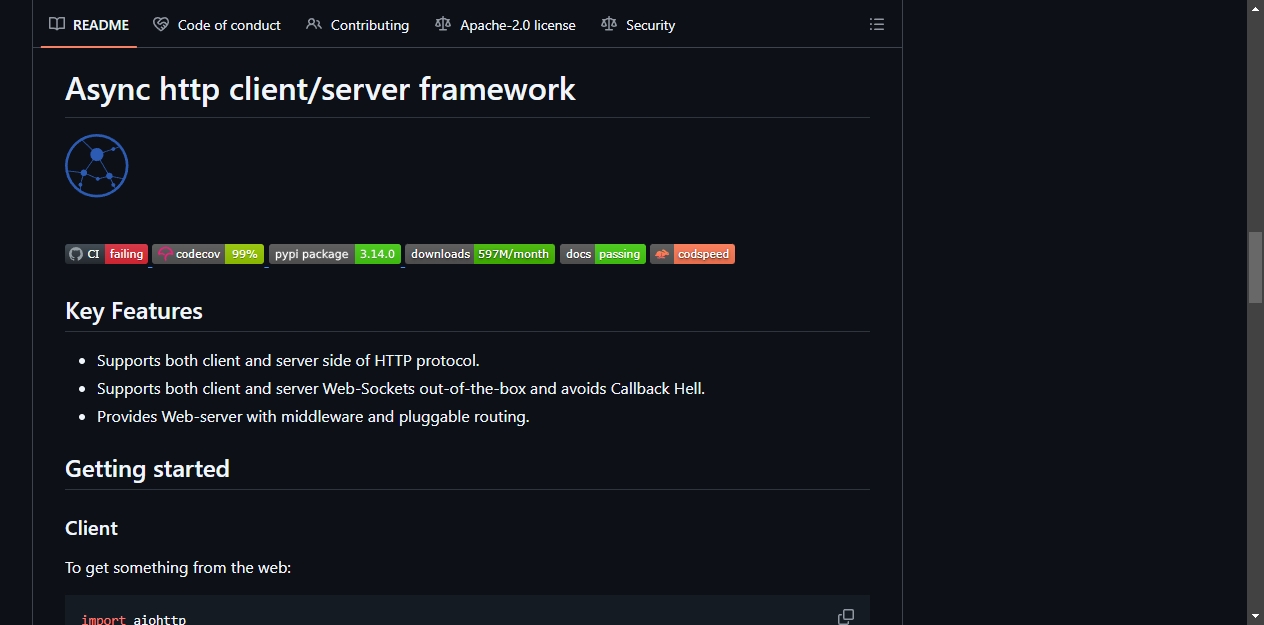Click the scrollbar down arrow
Screen dimensions: 1264x625
click(x=1255, y=616)
